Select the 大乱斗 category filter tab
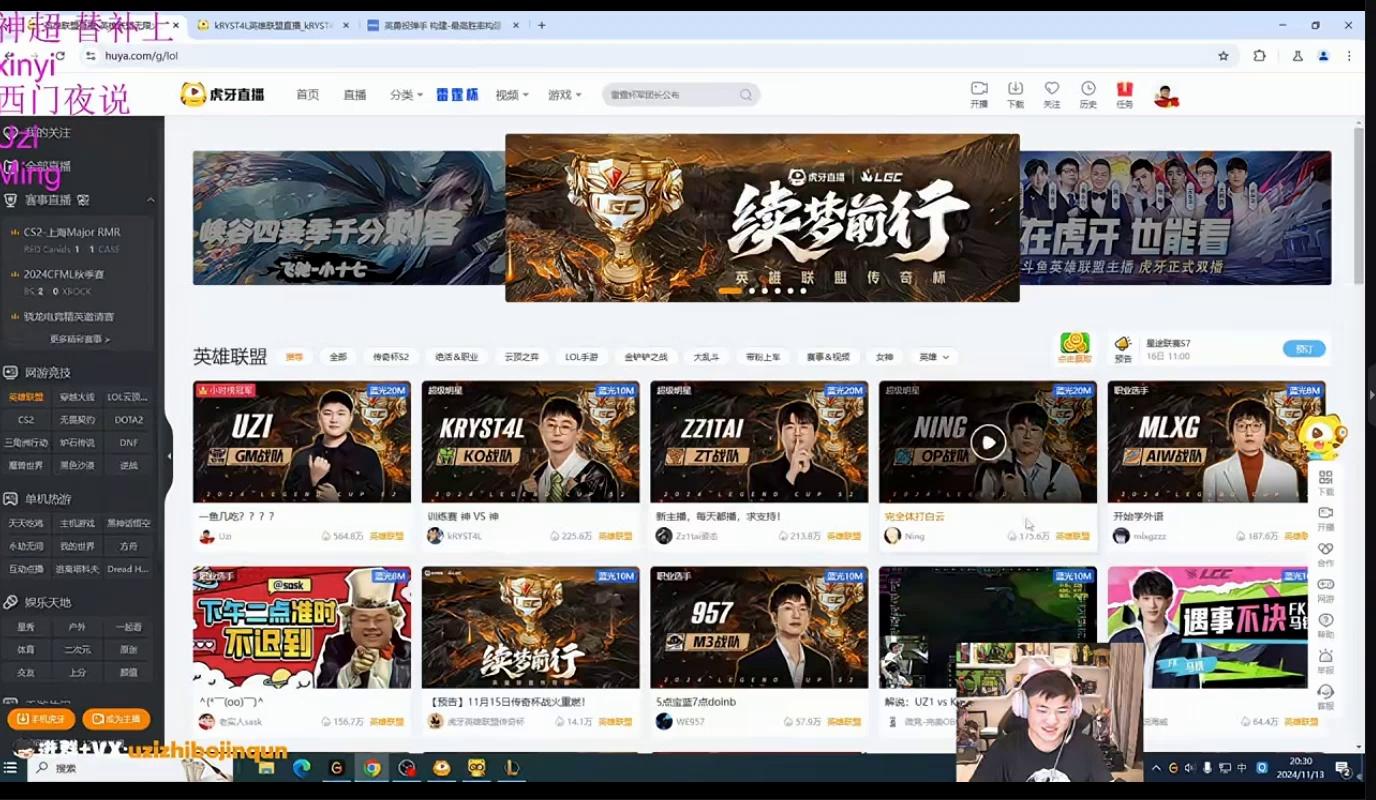Viewport: 1376px width, 800px height. [x=707, y=357]
